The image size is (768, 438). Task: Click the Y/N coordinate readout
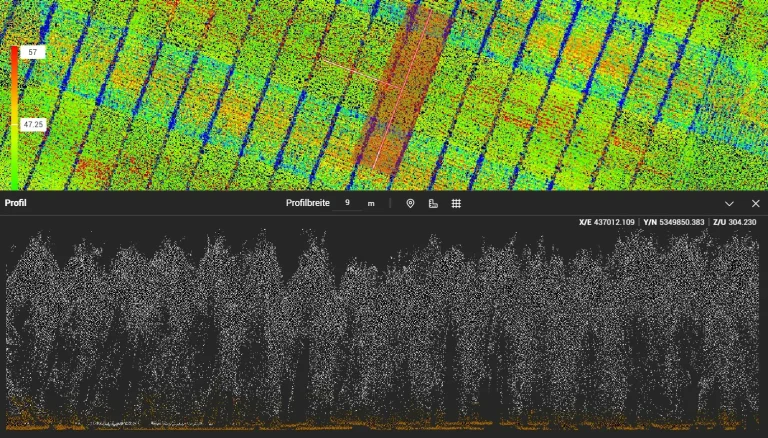click(675, 222)
